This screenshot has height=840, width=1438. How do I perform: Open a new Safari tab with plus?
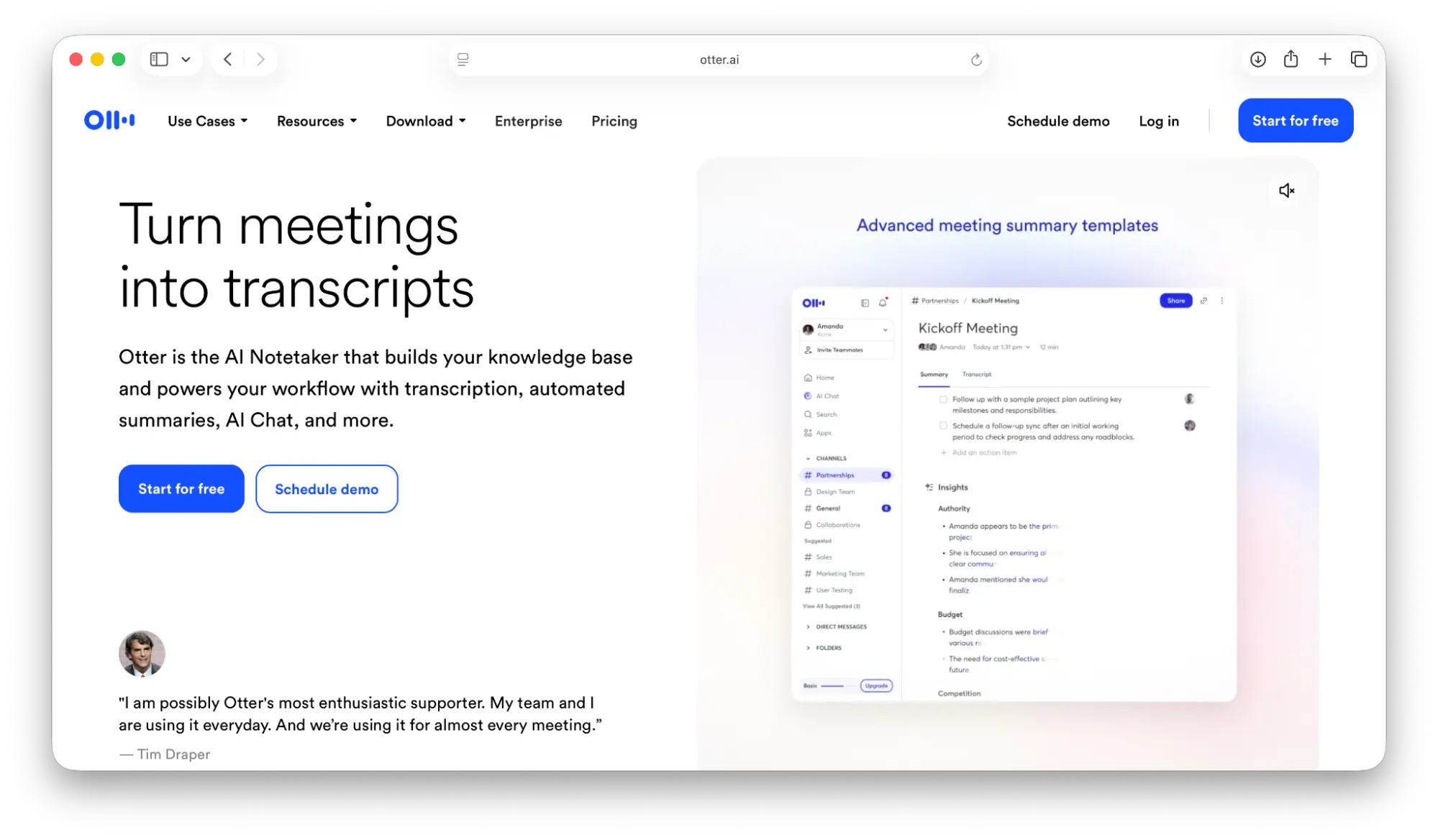1324,59
